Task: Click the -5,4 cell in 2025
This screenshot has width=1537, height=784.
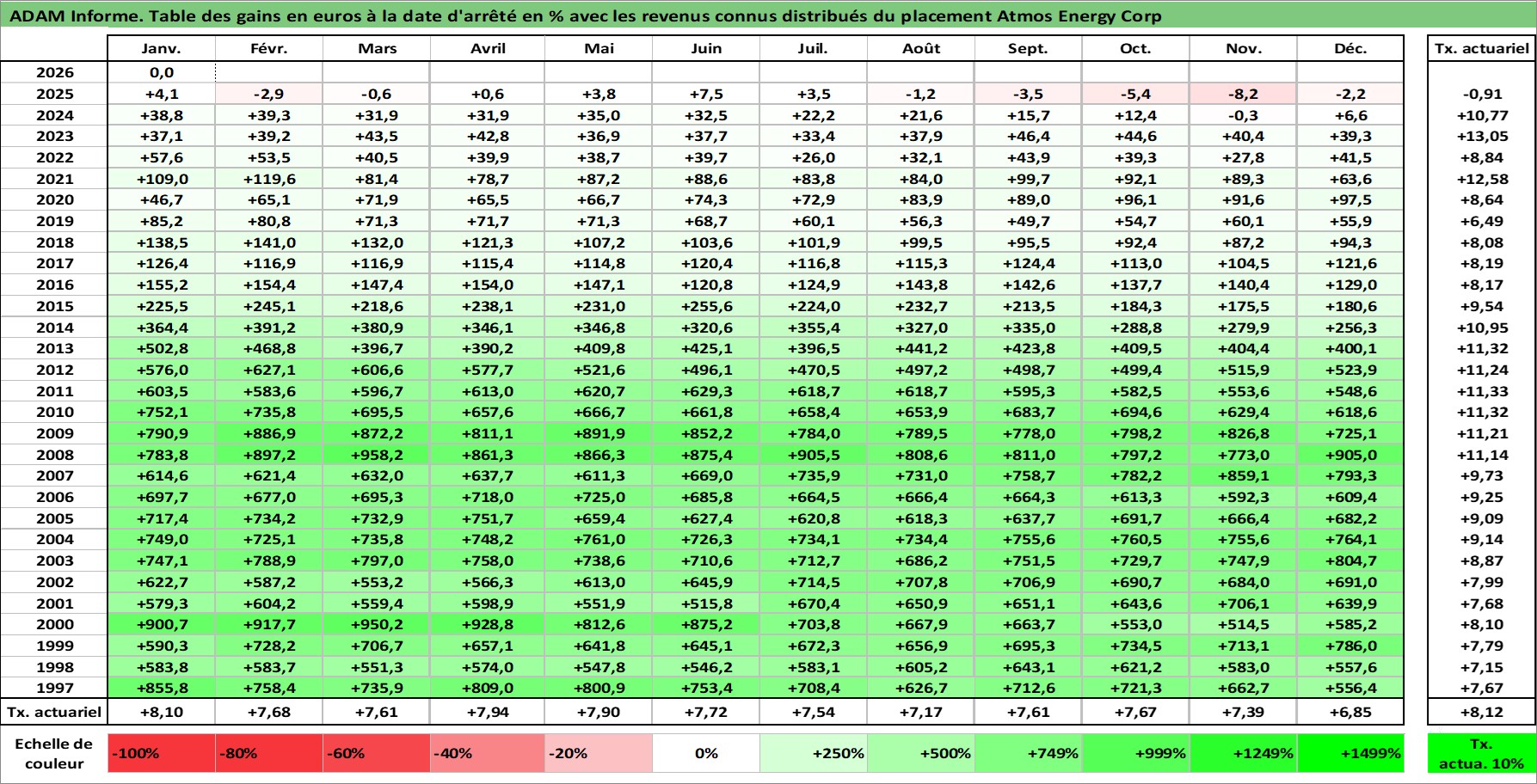Action: point(1136,95)
